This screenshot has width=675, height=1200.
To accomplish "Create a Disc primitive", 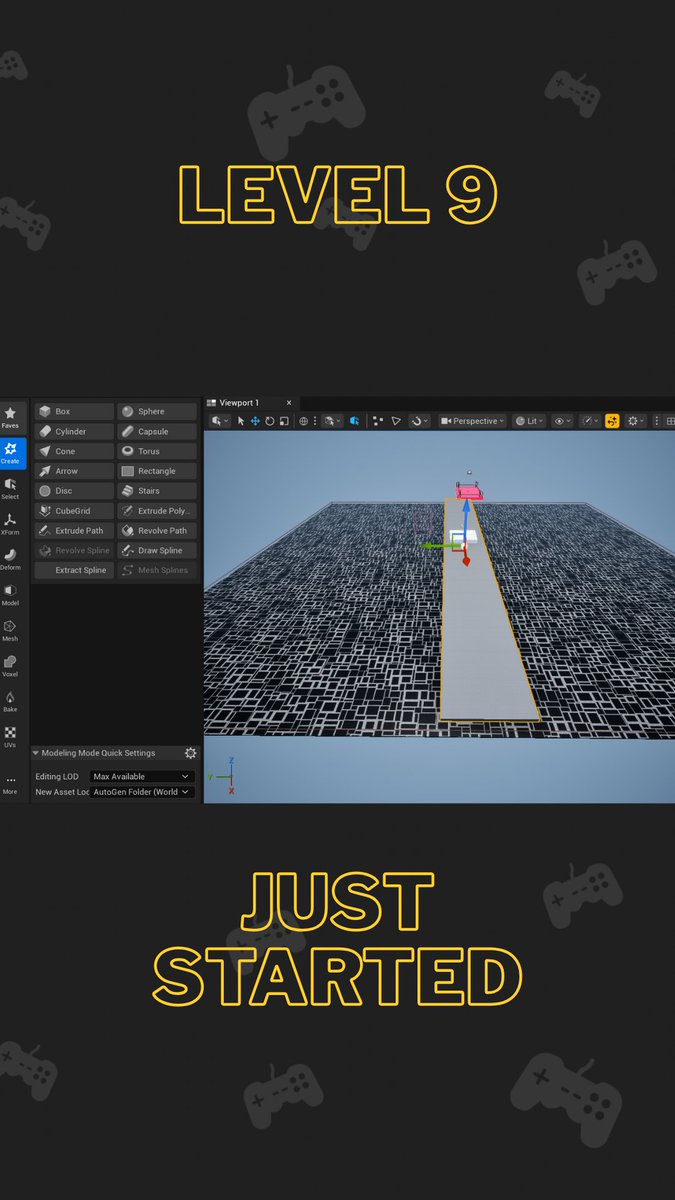I will click(74, 491).
